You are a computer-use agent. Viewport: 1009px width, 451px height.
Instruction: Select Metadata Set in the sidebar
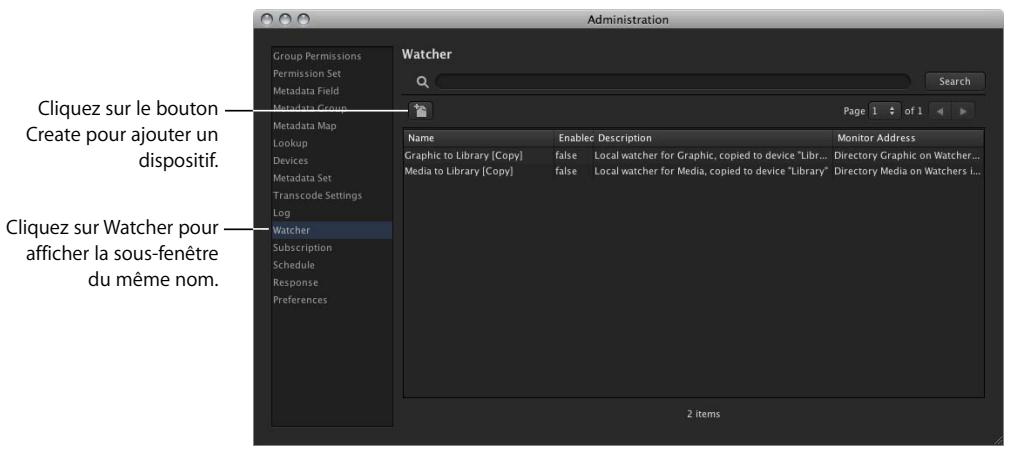(x=302, y=178)
